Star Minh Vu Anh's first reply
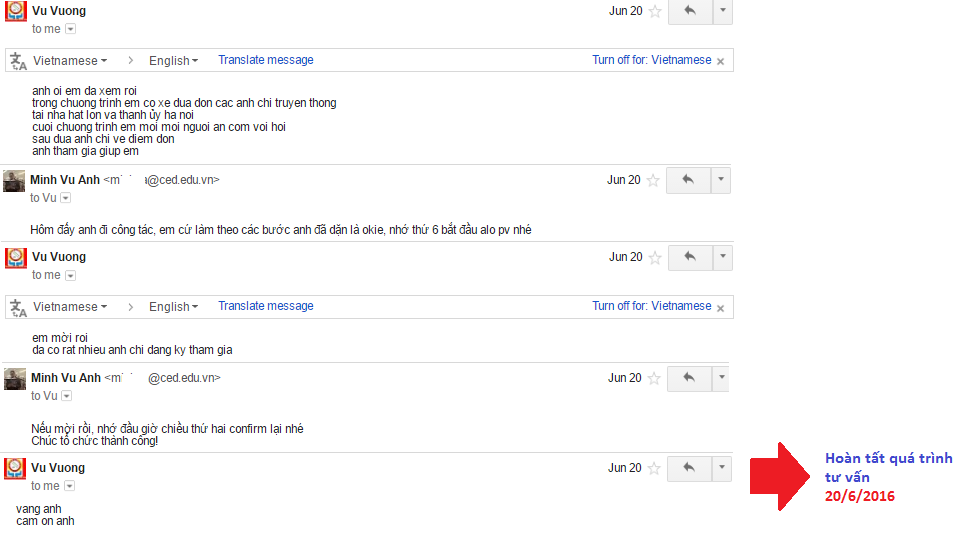The image size is (967, 533). click(653, 180)
